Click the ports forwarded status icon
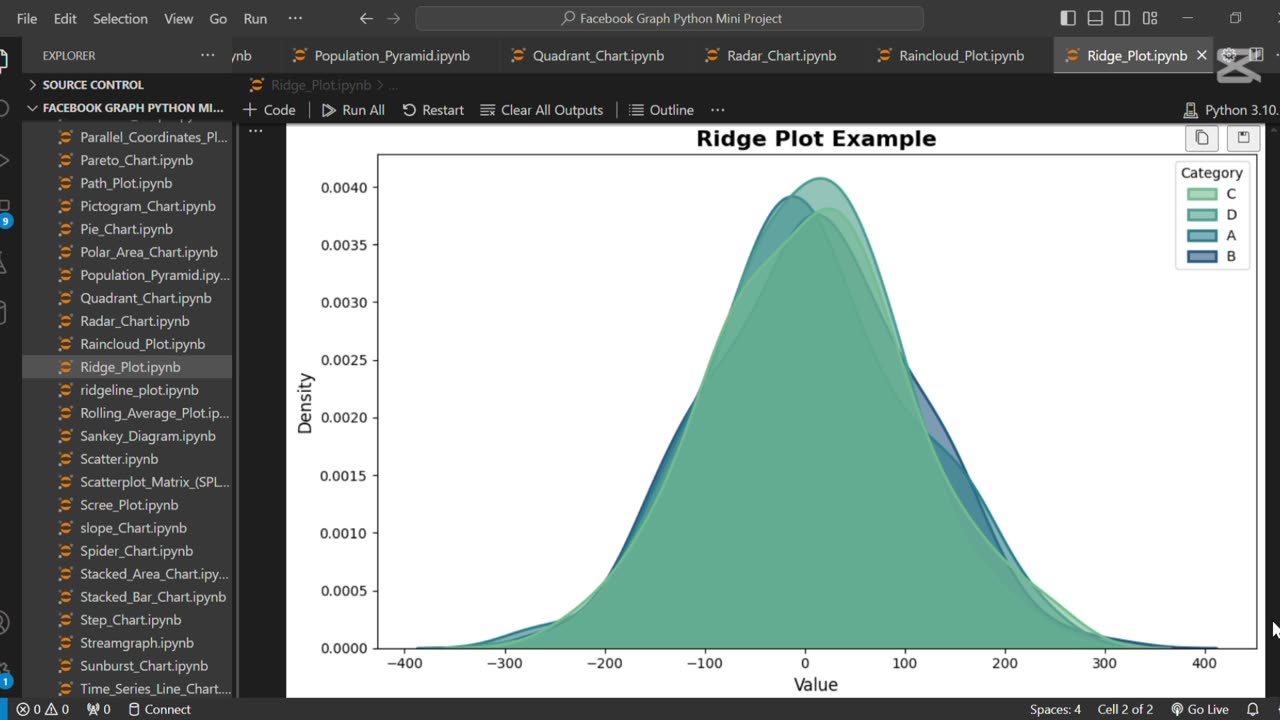 [x=98, y=709]
